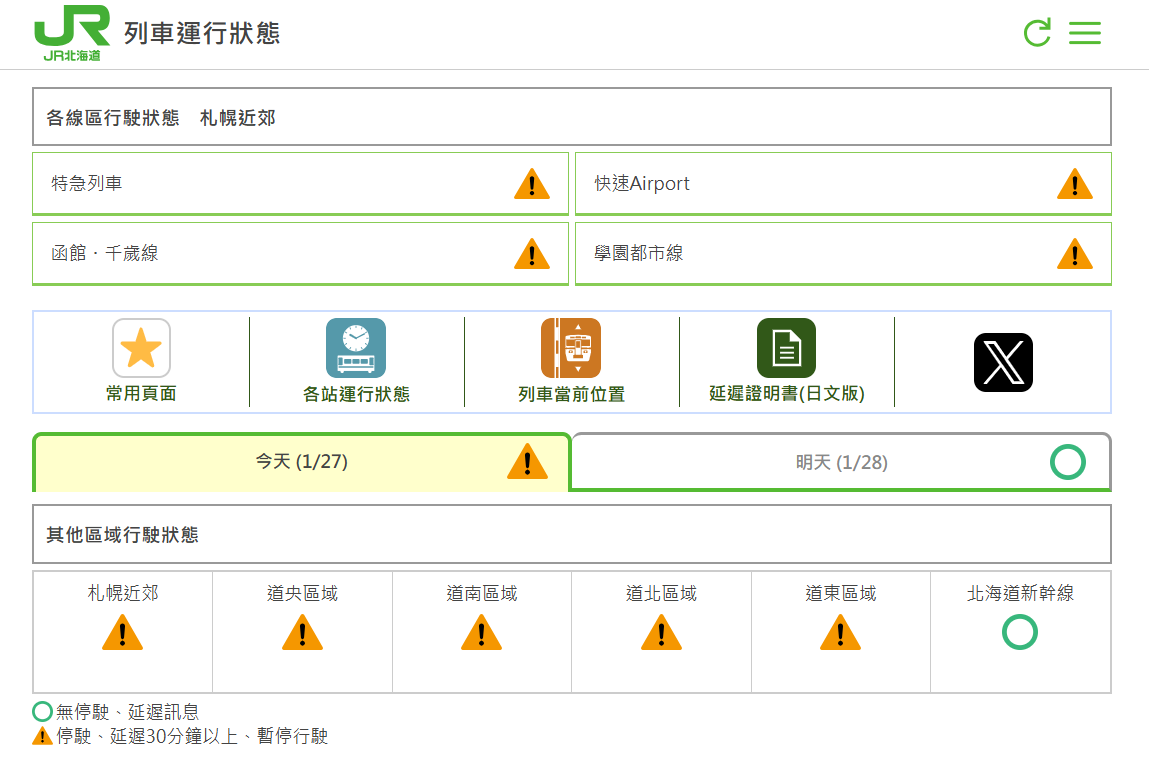Select 道南區域 area cell
Screen dimensions: 1149x769
point(481,631)
